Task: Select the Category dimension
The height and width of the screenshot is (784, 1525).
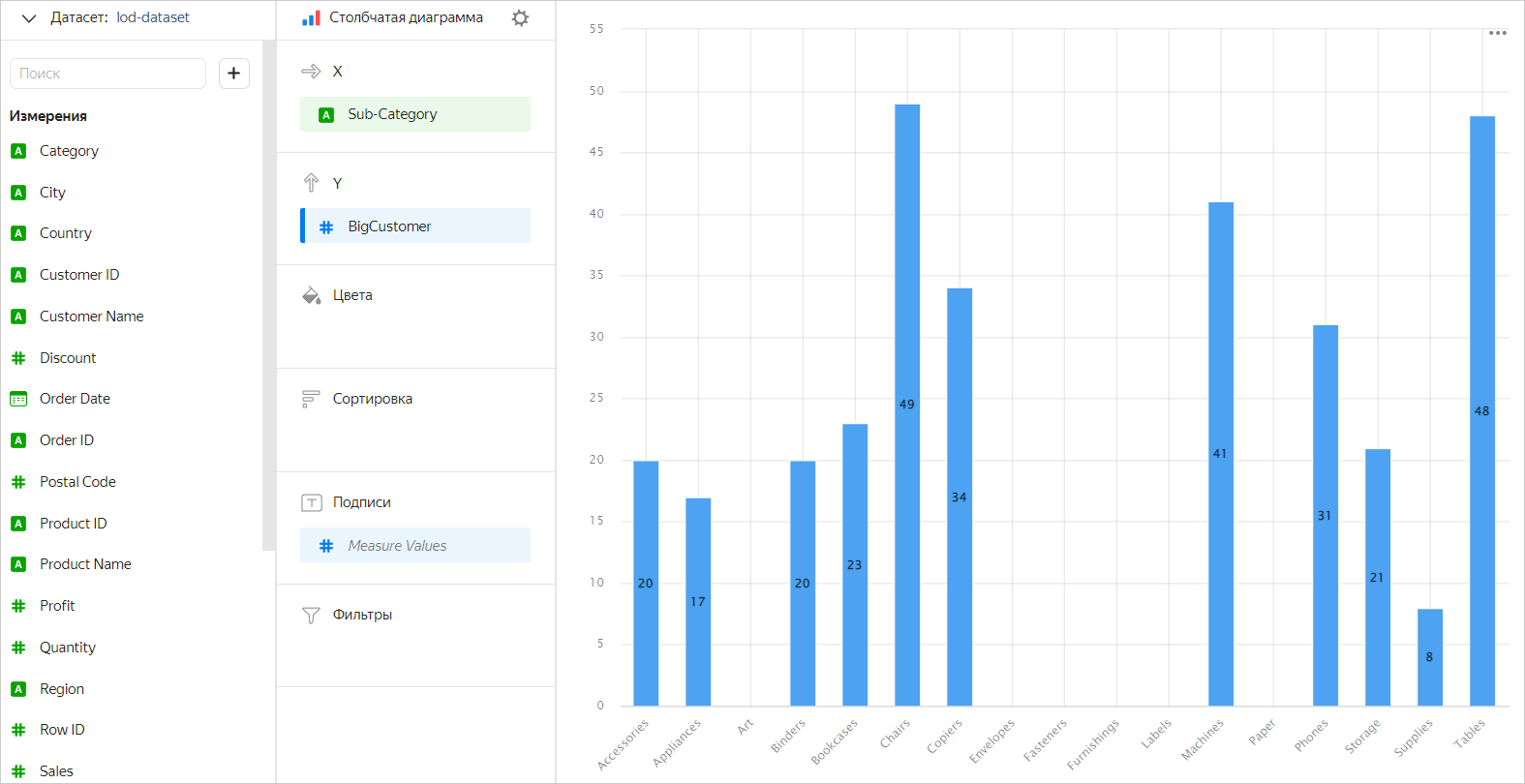Action: pyautogui.click(x=69, y=151)
